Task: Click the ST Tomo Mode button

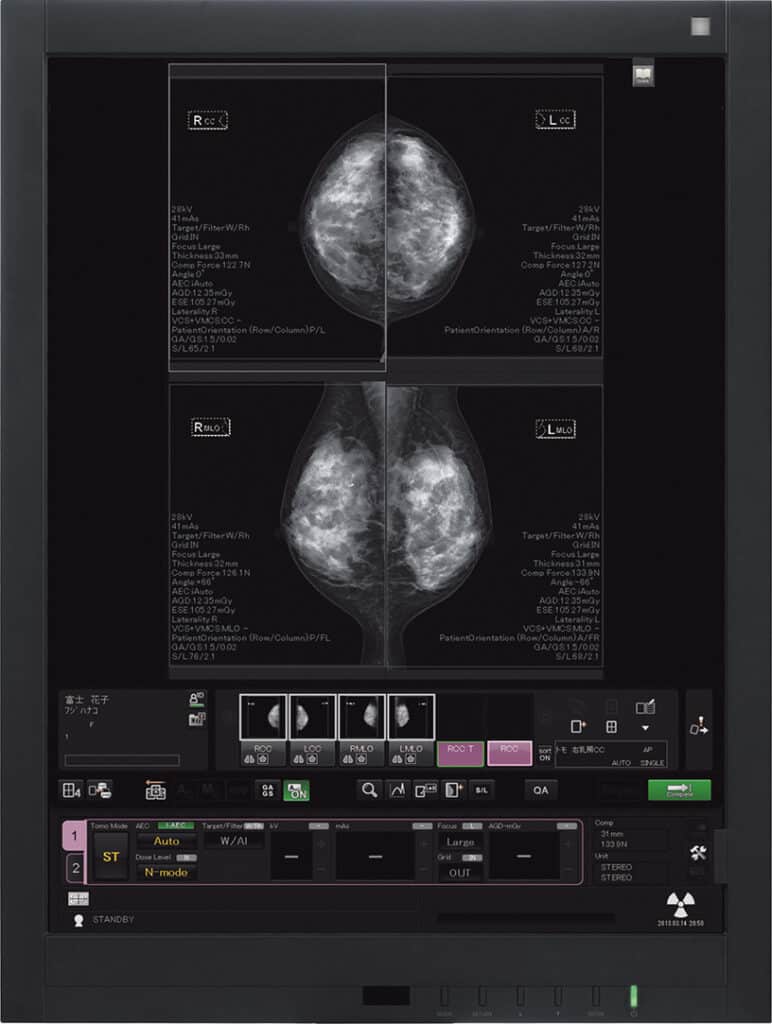Action: tap(110, 856)
